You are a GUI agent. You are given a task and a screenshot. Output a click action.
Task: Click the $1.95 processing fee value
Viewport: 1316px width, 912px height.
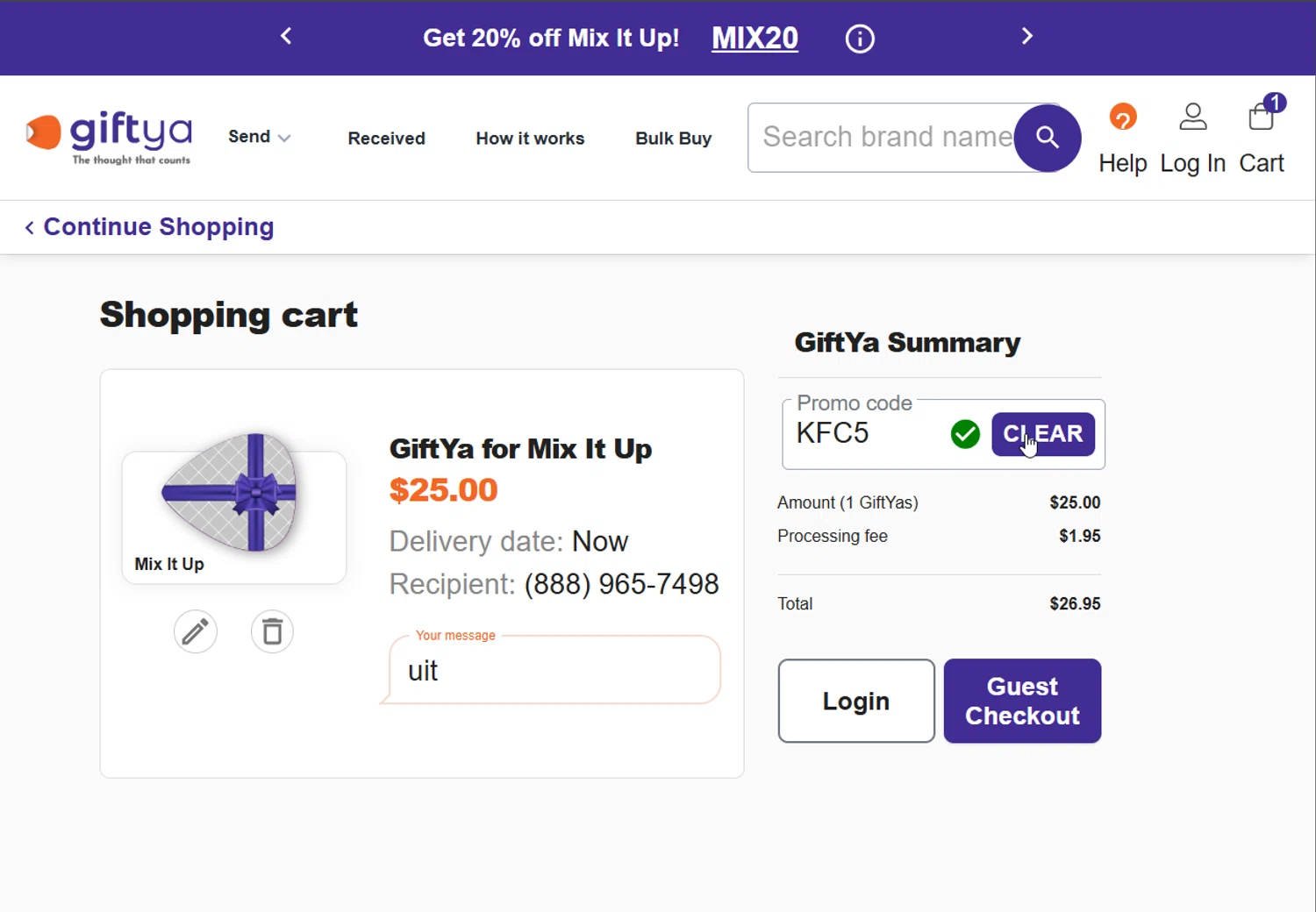(1079, 536)
